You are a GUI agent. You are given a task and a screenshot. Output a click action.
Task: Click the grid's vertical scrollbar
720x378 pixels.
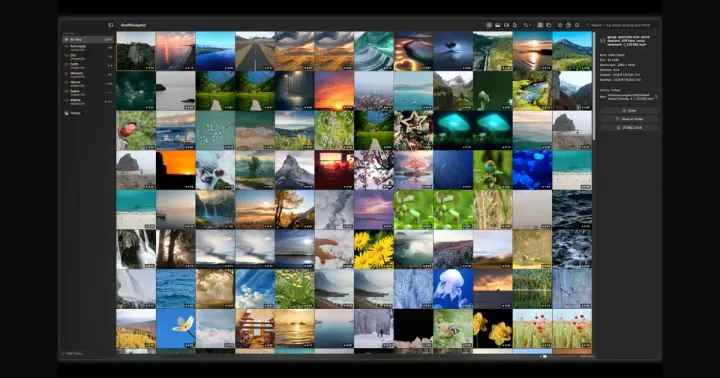click(594, 87)
